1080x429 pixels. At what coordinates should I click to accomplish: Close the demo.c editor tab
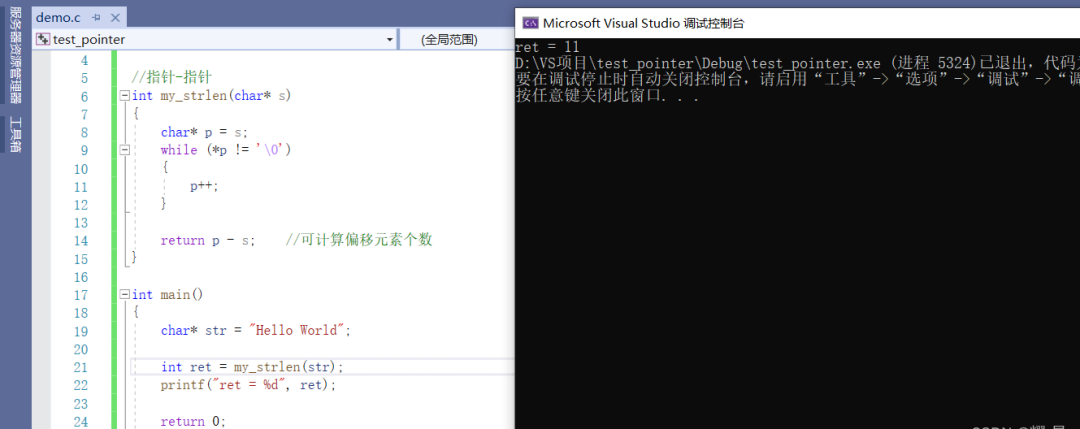[x=114, y=18]
